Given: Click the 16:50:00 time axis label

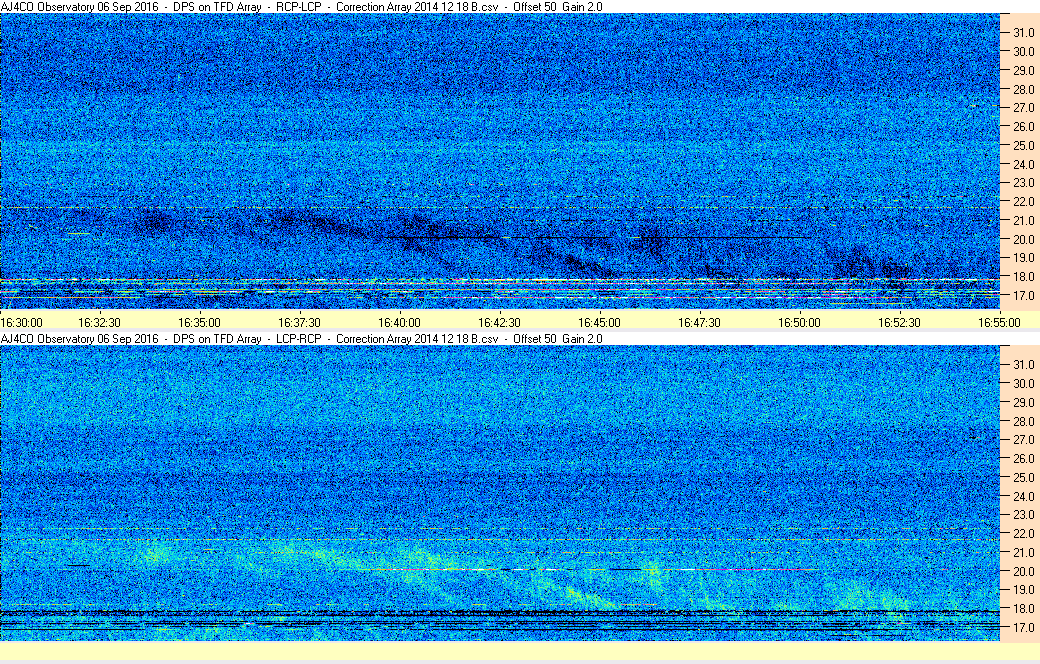Looking at the screenshot, I should (x=799, y=323).
